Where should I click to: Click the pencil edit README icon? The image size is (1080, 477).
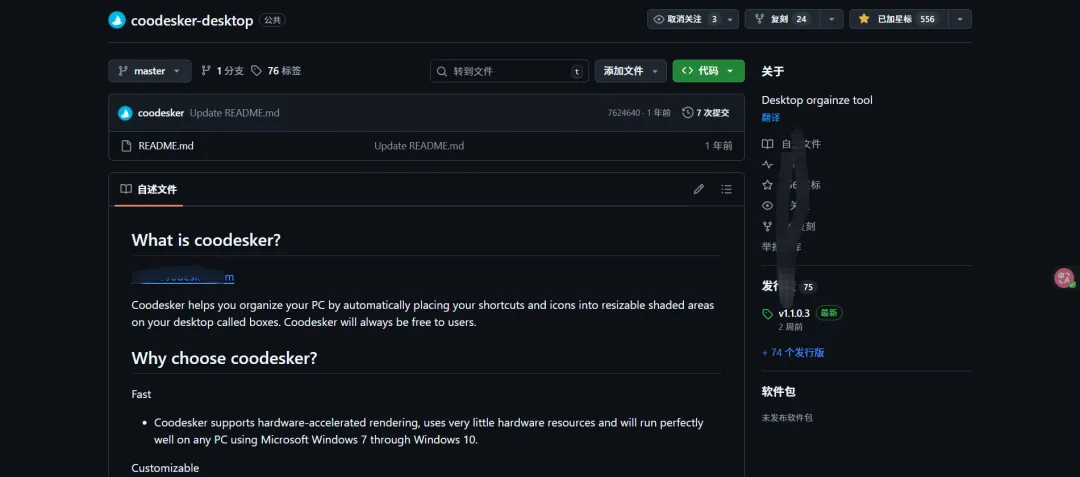(698, 189)
